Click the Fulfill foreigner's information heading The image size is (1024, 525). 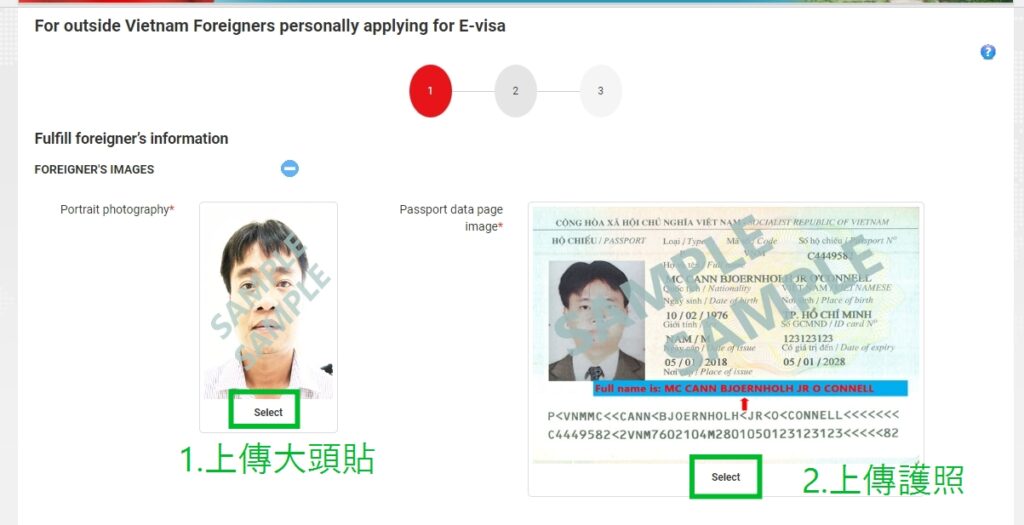131,138
